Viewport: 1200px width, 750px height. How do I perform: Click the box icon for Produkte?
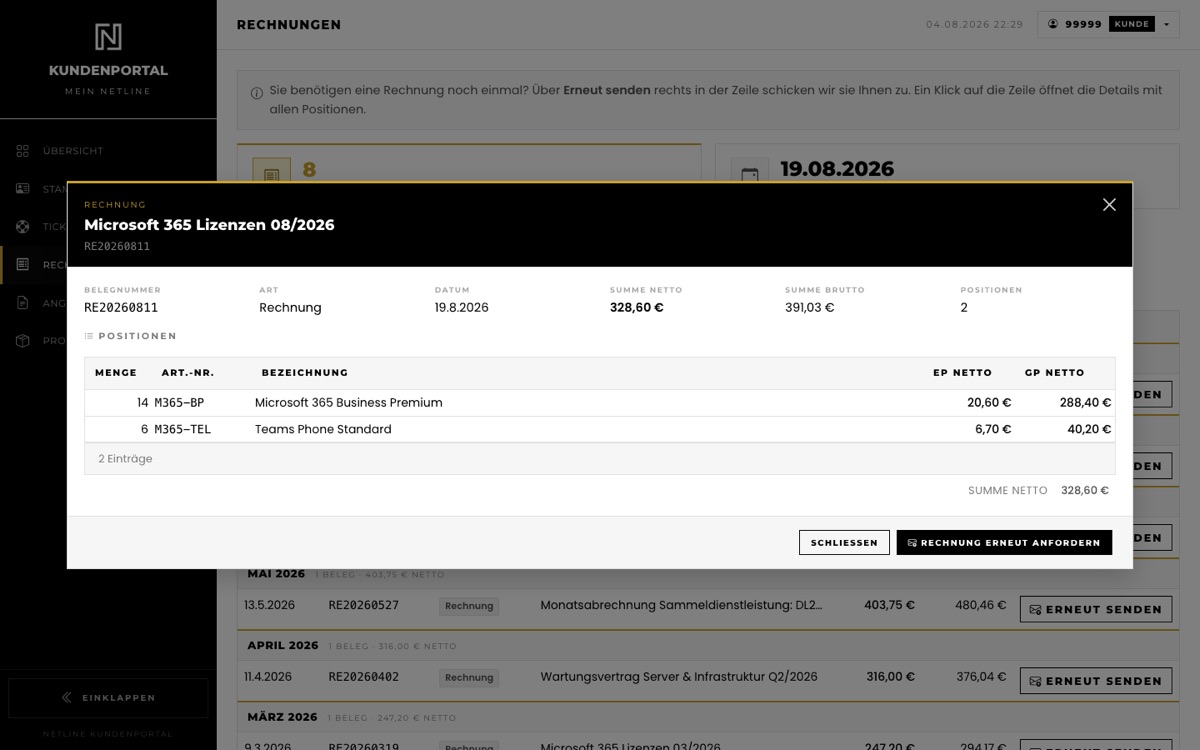[x=23, y=341]
